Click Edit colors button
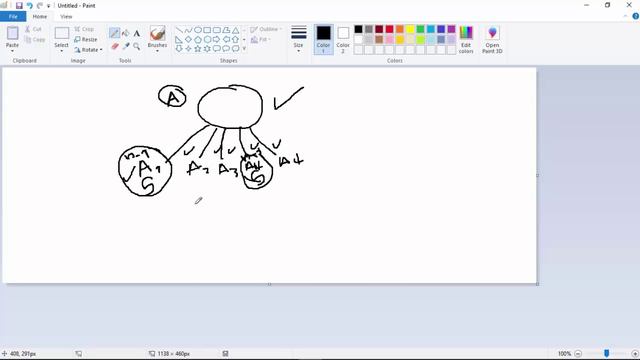This screenshot has width=640, height=360. tap(466, 40)
